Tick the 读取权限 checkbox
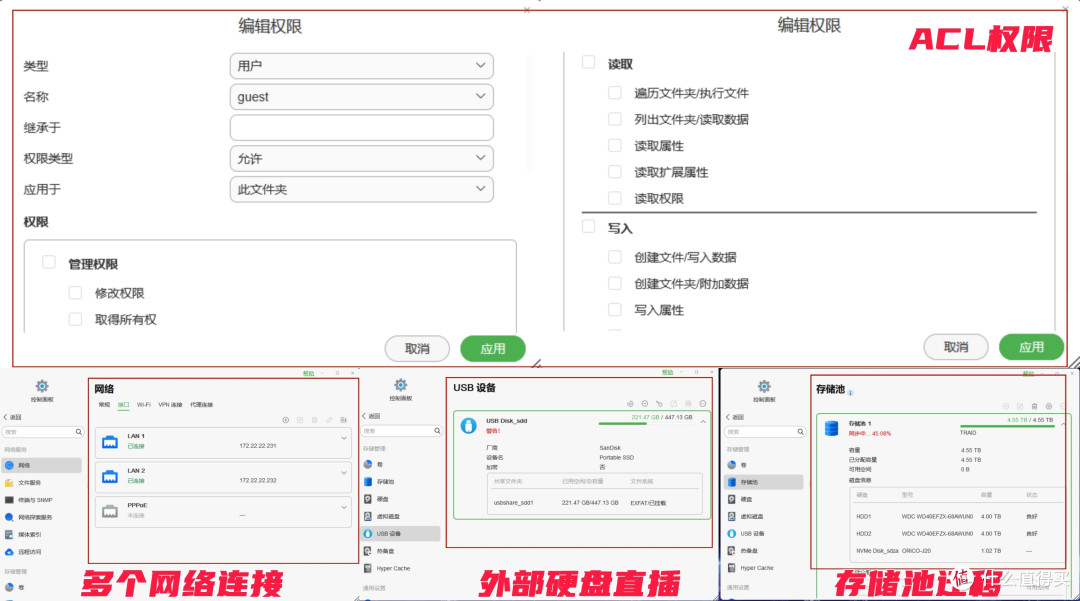This screenshot has height=601, width=1080. [614, 198]
